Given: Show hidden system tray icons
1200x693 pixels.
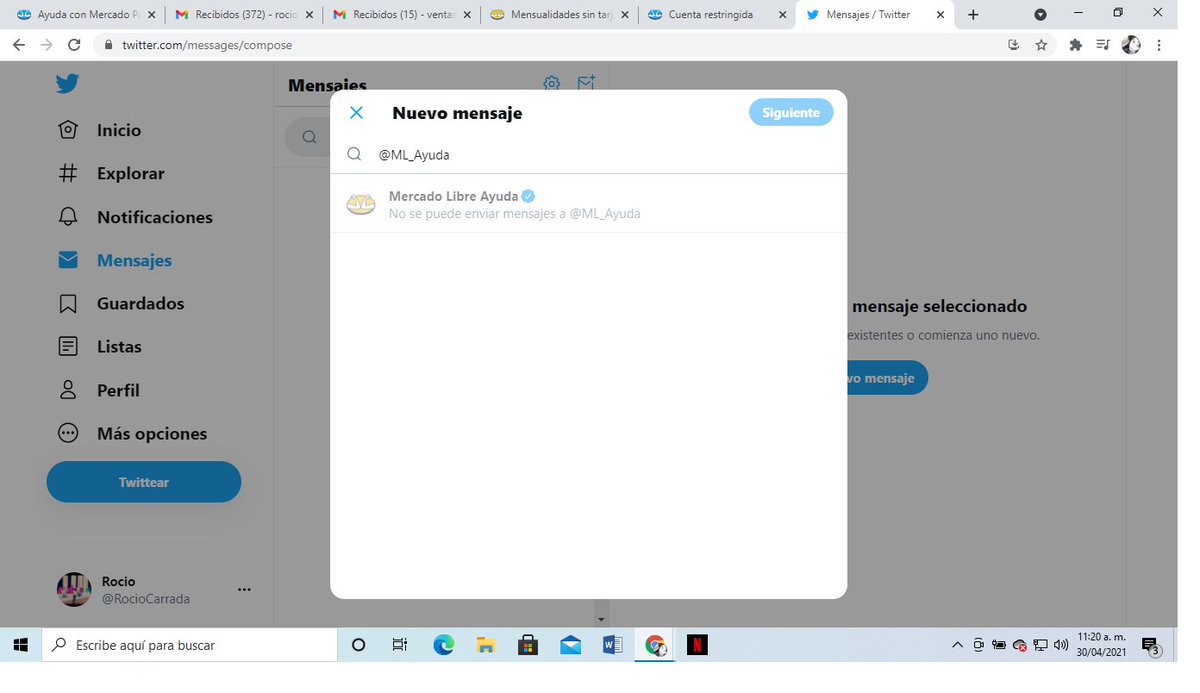Looking at the screenshot, I should coord(957,645).
